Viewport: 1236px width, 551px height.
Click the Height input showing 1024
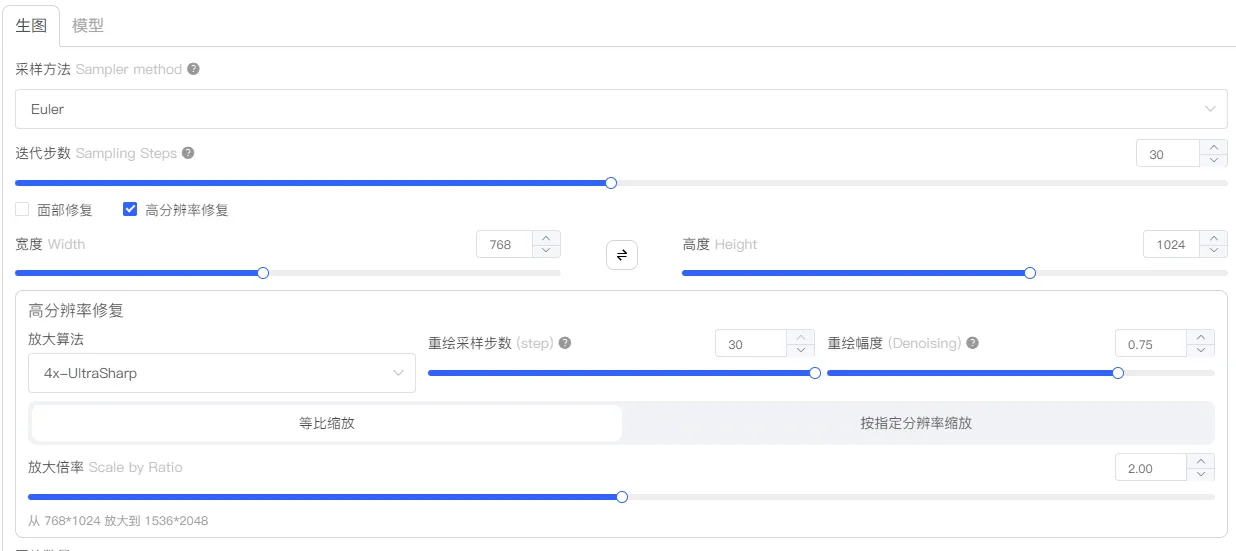pyautogui.click(x=1172, y=245)
